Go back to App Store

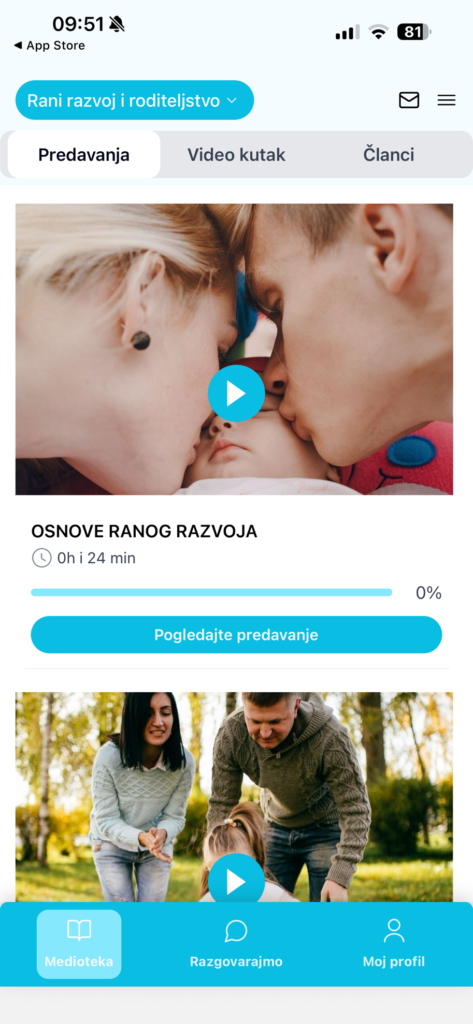tap(50, 46)
